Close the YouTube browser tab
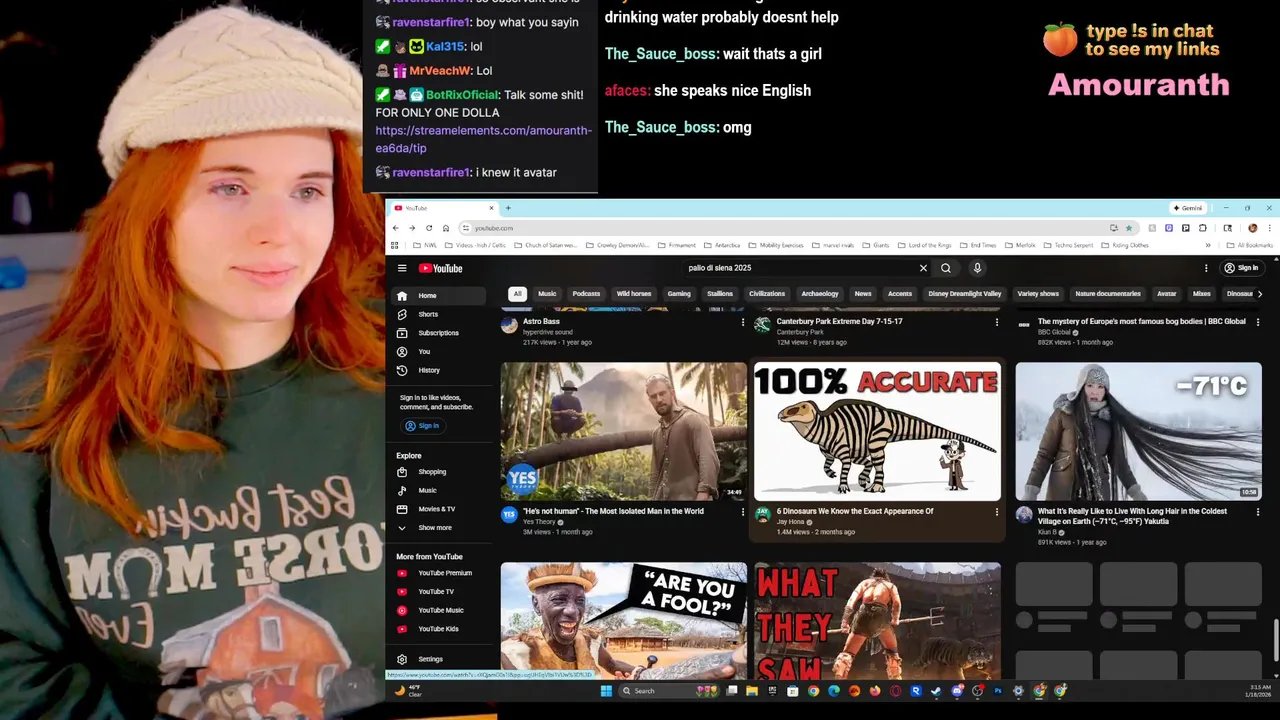Viewport: 1280px width, 720px height. [491, 208]
